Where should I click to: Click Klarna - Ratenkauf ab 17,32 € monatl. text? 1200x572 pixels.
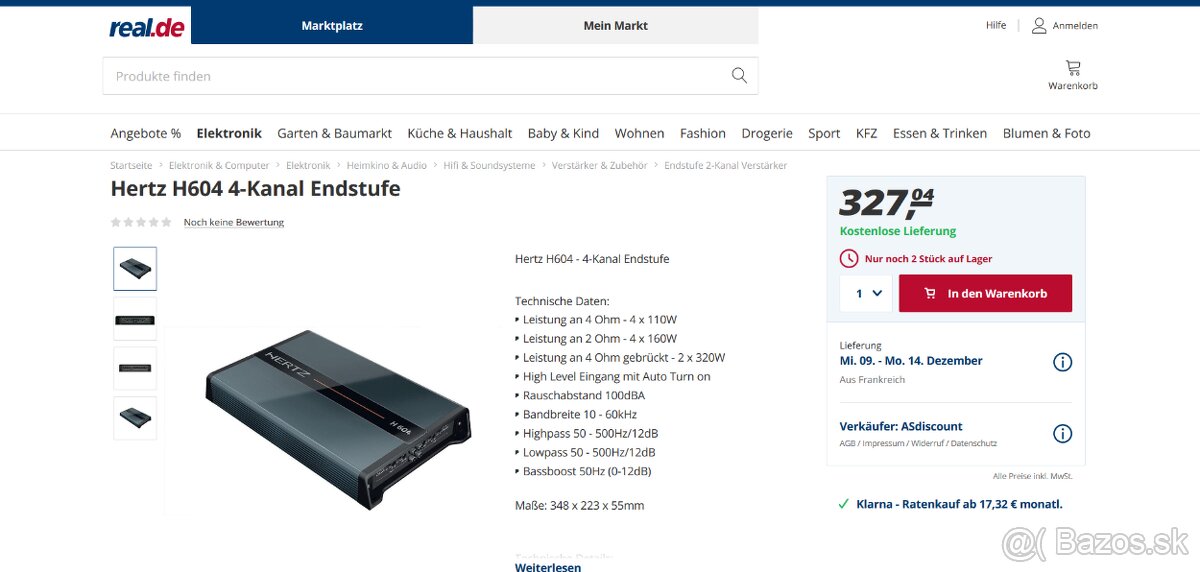(x=959, y=504)
